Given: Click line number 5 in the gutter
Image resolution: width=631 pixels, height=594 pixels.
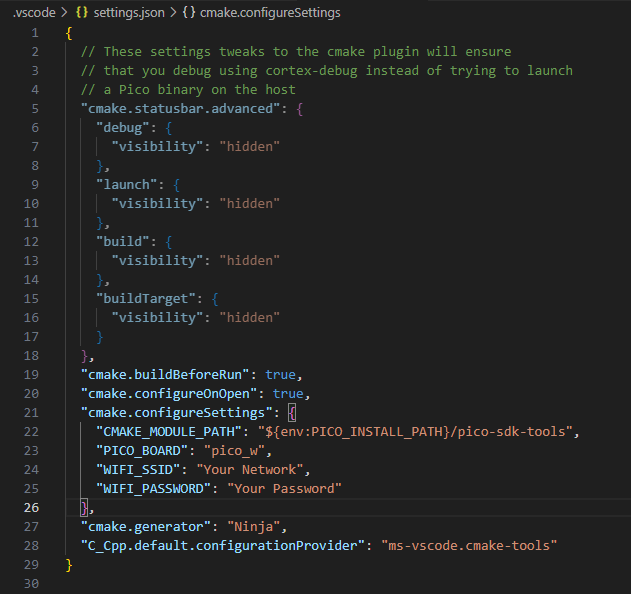Looking at the screenshot, I should pos(35,109).
